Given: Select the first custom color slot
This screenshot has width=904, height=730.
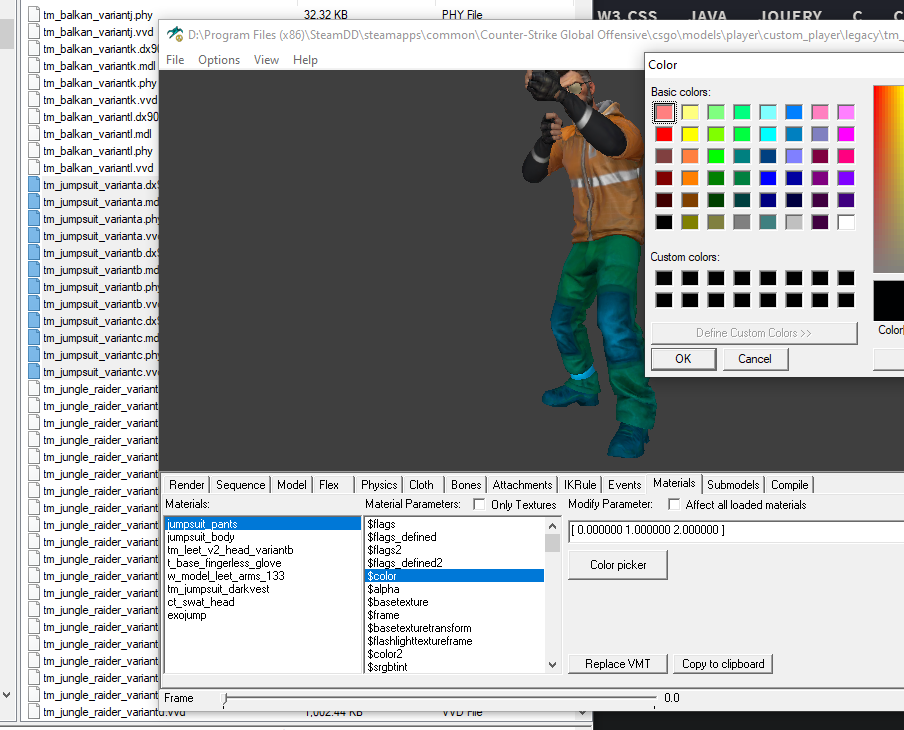Looking at the screenshot, I should click(x=664, y=279).
